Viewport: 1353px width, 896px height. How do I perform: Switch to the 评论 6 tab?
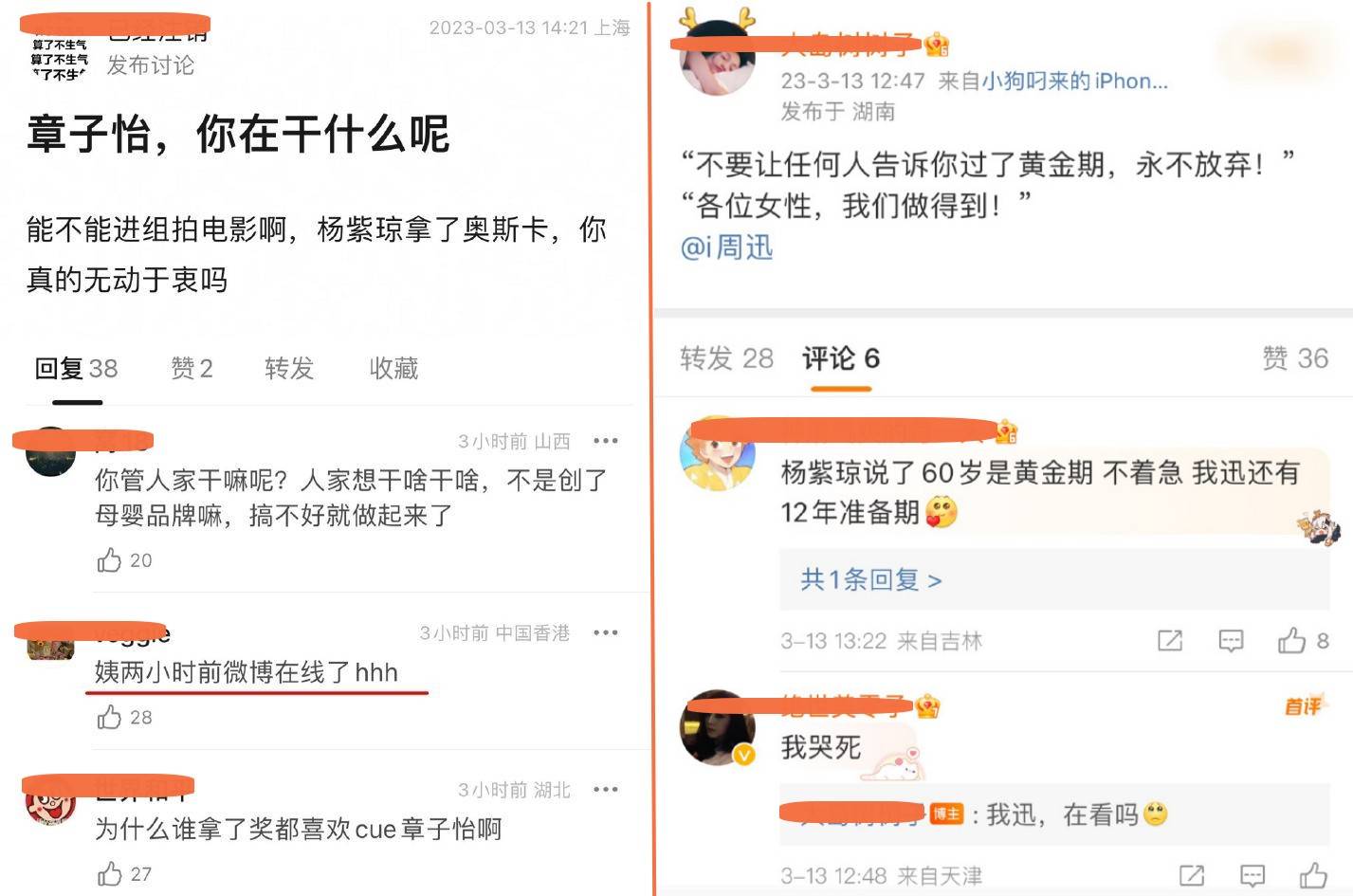[x=841, y=358]
